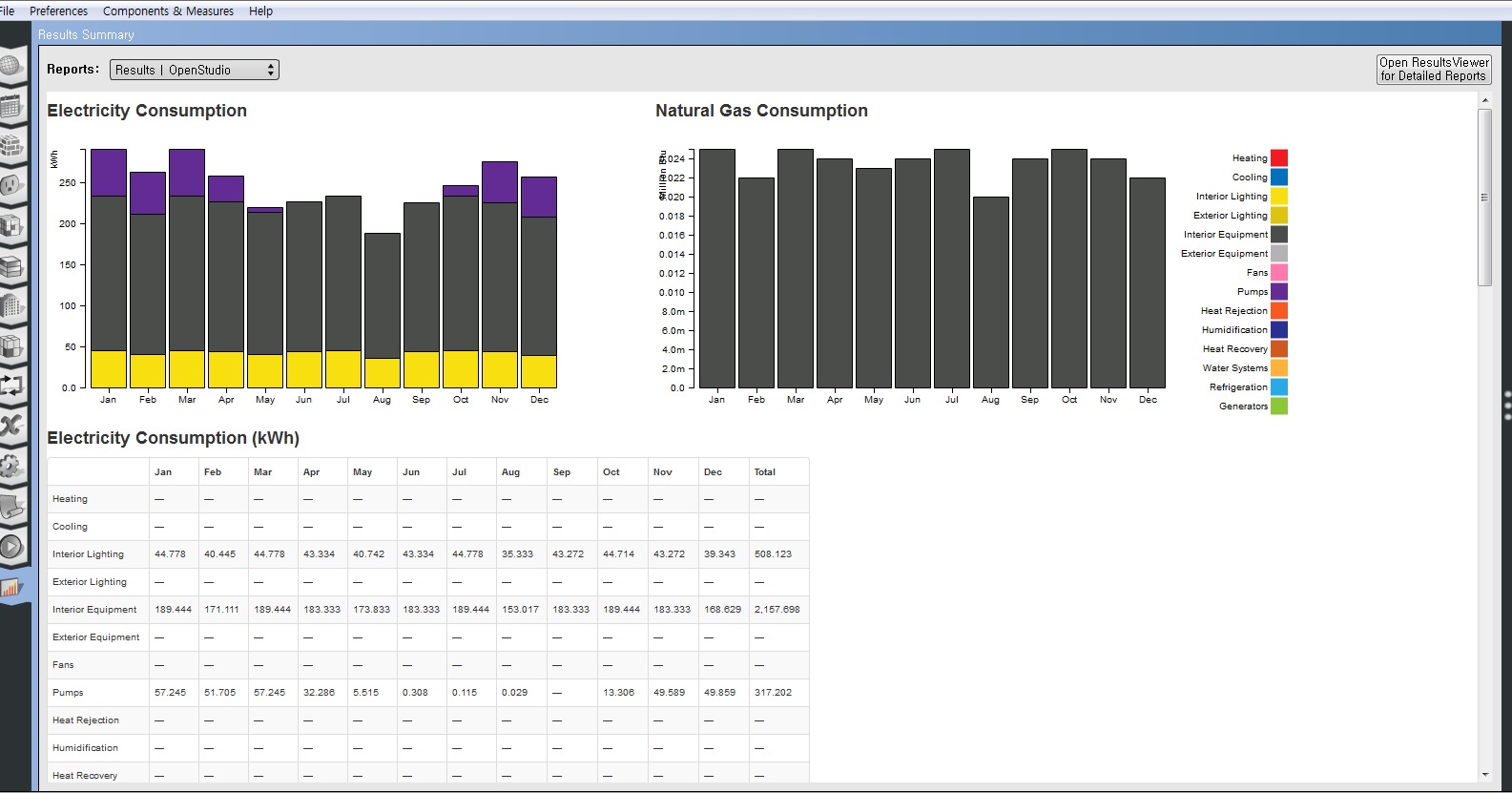The image size is (1512, 793).
Task: Open the Constructions brick wall tab icon
Action: 10,146
